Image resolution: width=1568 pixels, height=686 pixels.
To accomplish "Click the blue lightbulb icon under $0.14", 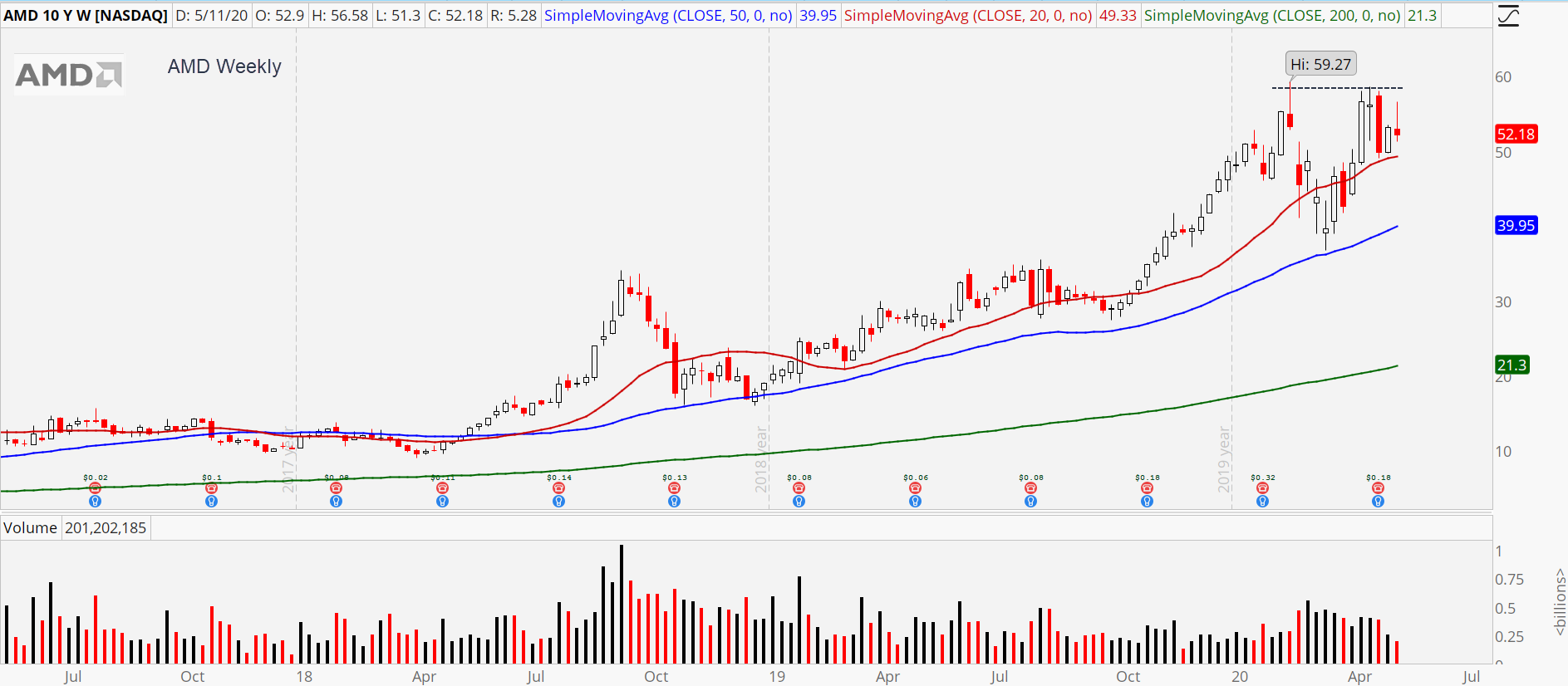I will pyautogui.click(x=558, y=501).
